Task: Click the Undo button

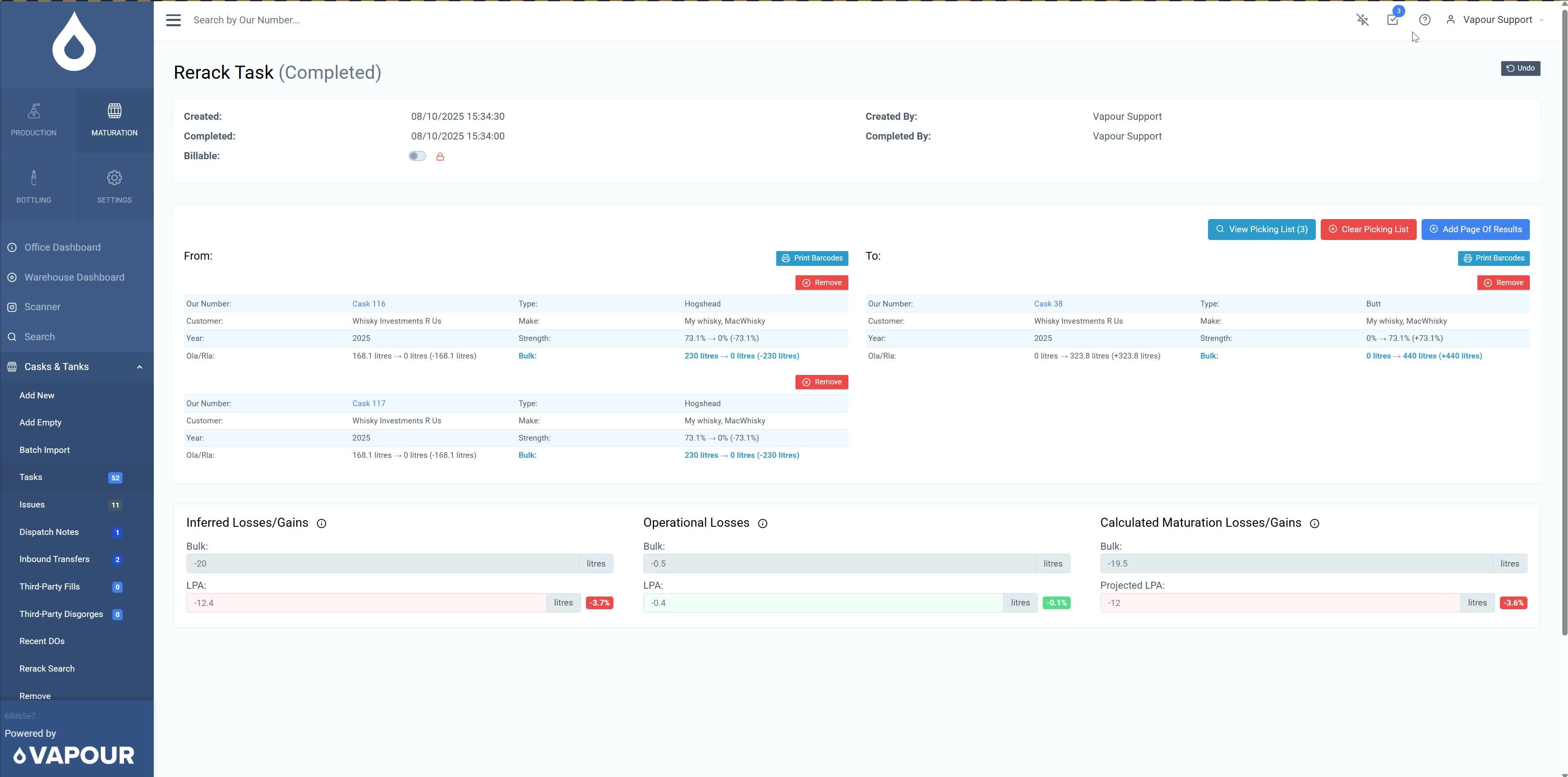Action: [1520, 68]
